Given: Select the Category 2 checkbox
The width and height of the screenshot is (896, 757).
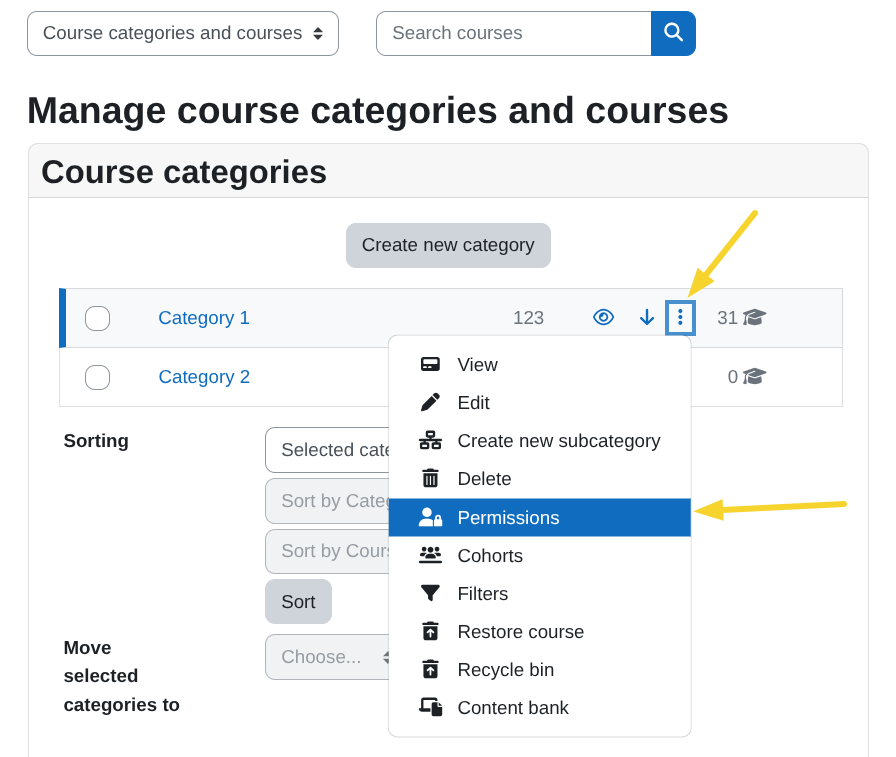Looking at the screenshot, I should coord(97,377).
